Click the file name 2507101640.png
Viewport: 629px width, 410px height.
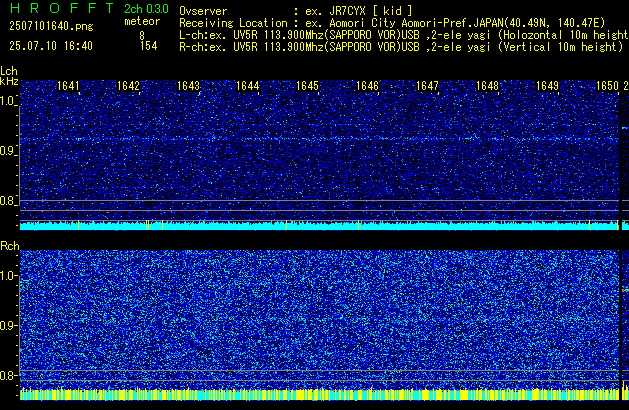(51, 26)
